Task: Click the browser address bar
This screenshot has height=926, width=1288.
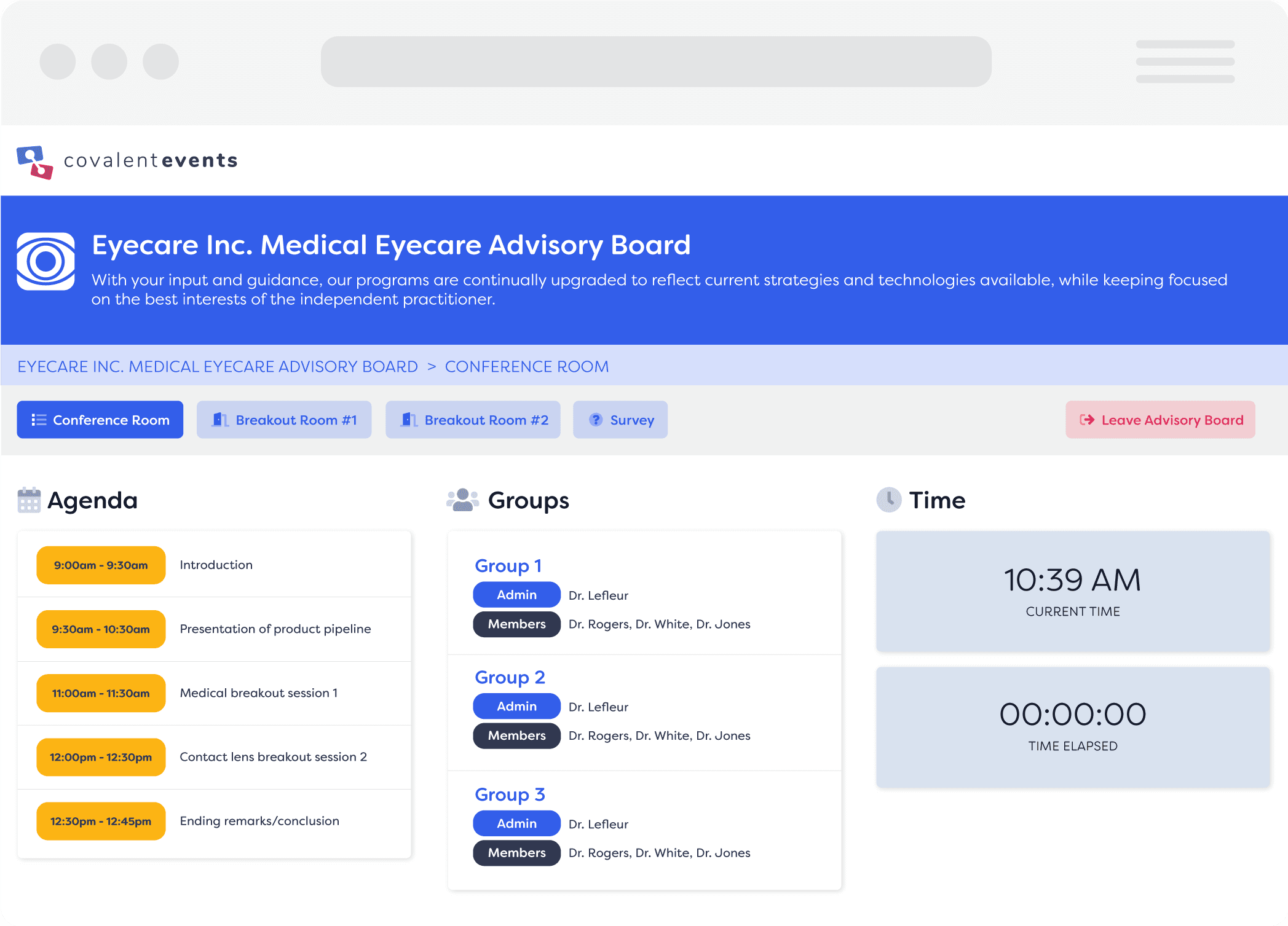Action: (656, 61)
